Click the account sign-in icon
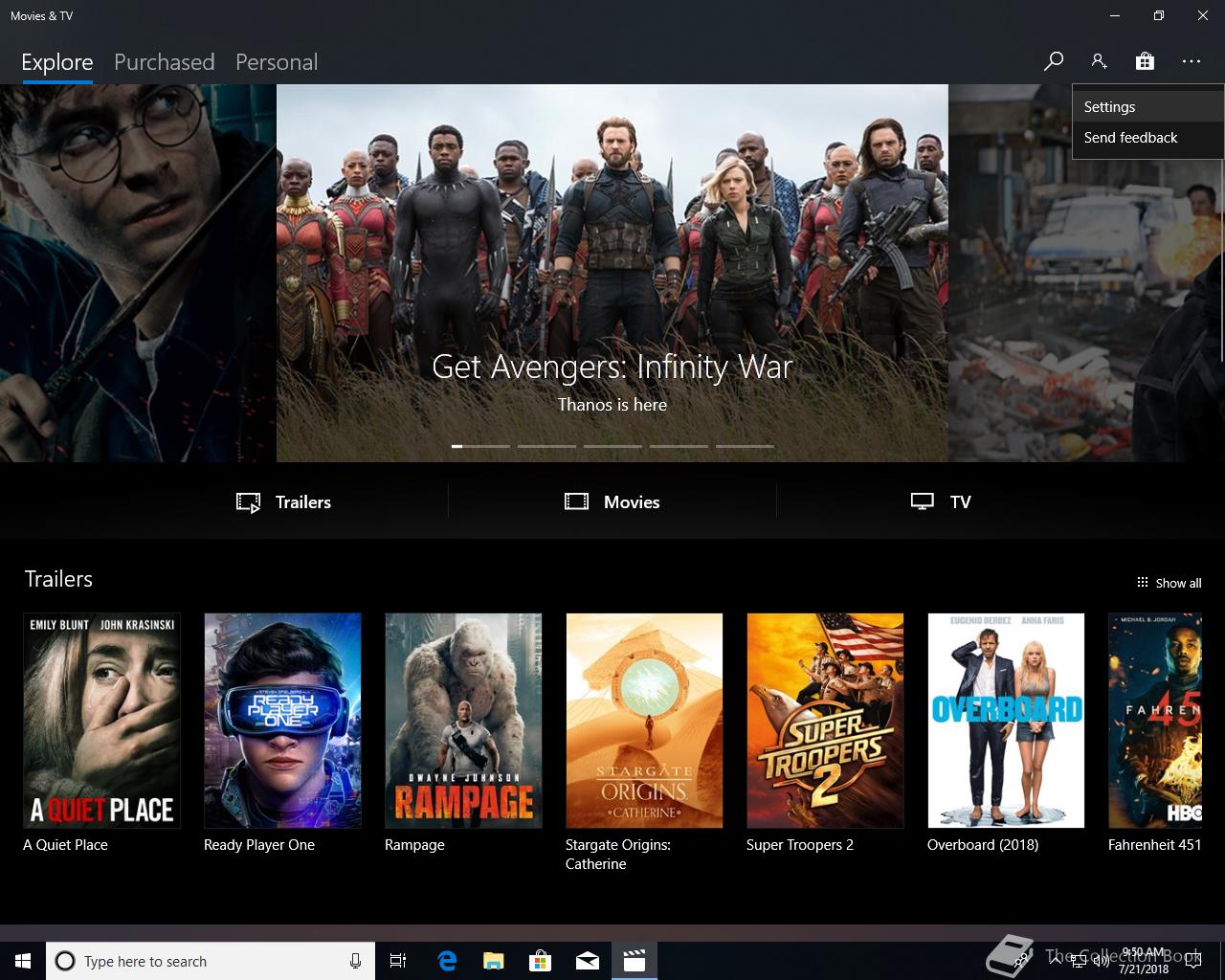The width and height of the screenshot is (1225, 980). tap(1099, 61)
